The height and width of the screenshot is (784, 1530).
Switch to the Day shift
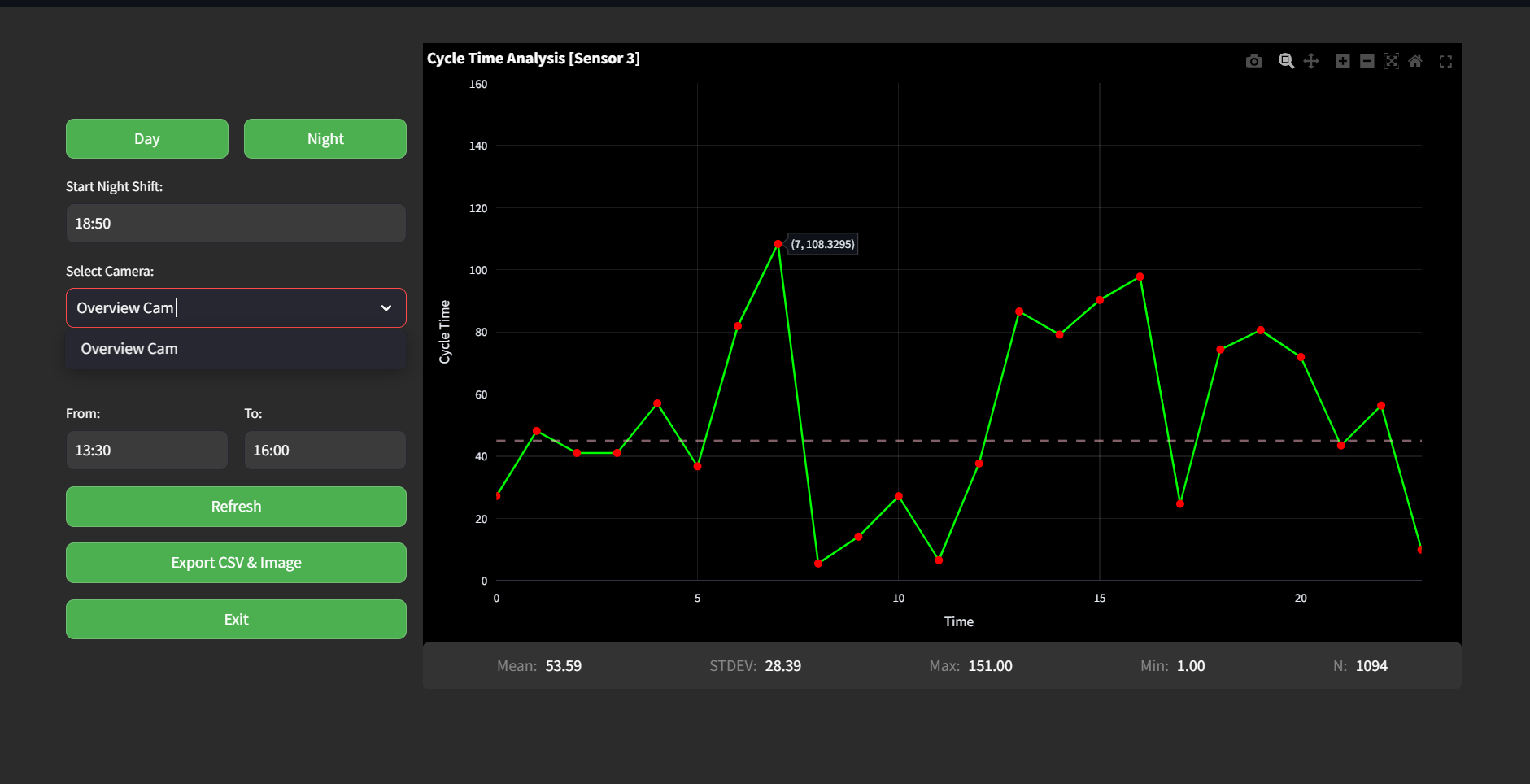(147, 139)
